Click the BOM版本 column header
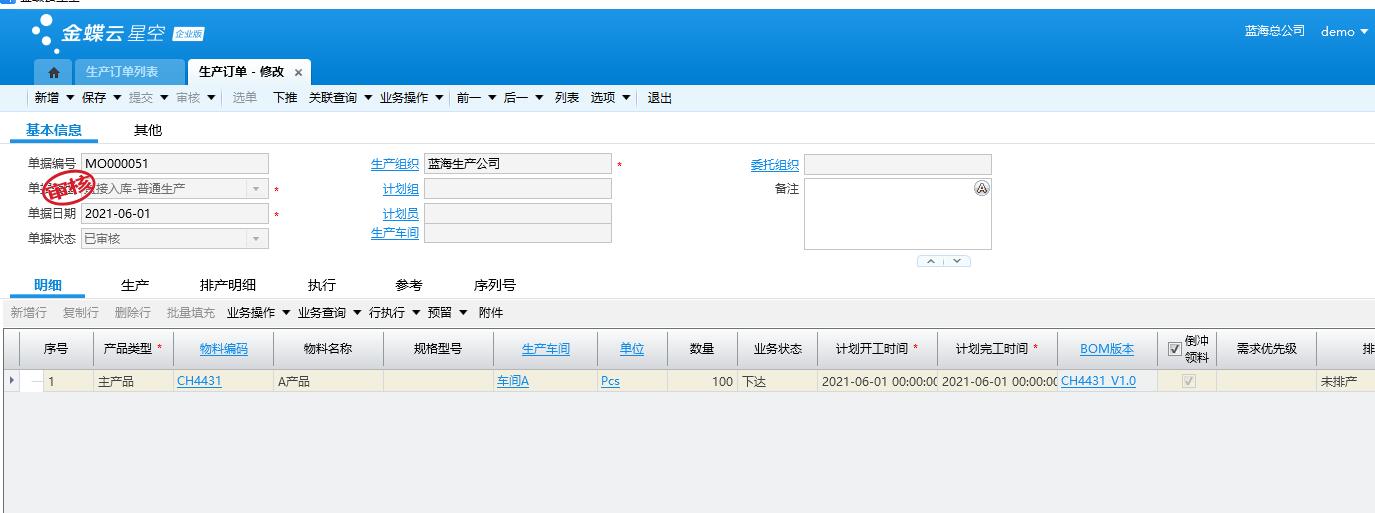The image size is (1375, 513). point(1107,349)
